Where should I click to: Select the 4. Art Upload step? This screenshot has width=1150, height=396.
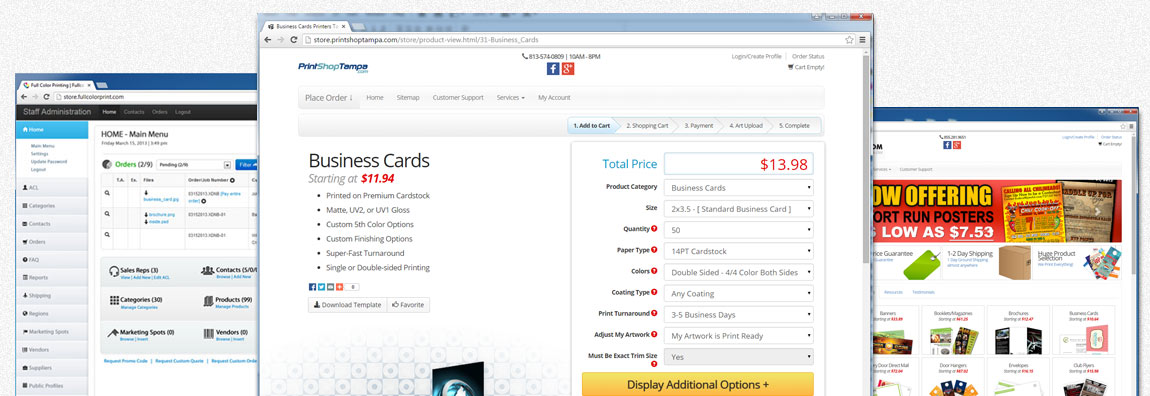pos(746,125)
